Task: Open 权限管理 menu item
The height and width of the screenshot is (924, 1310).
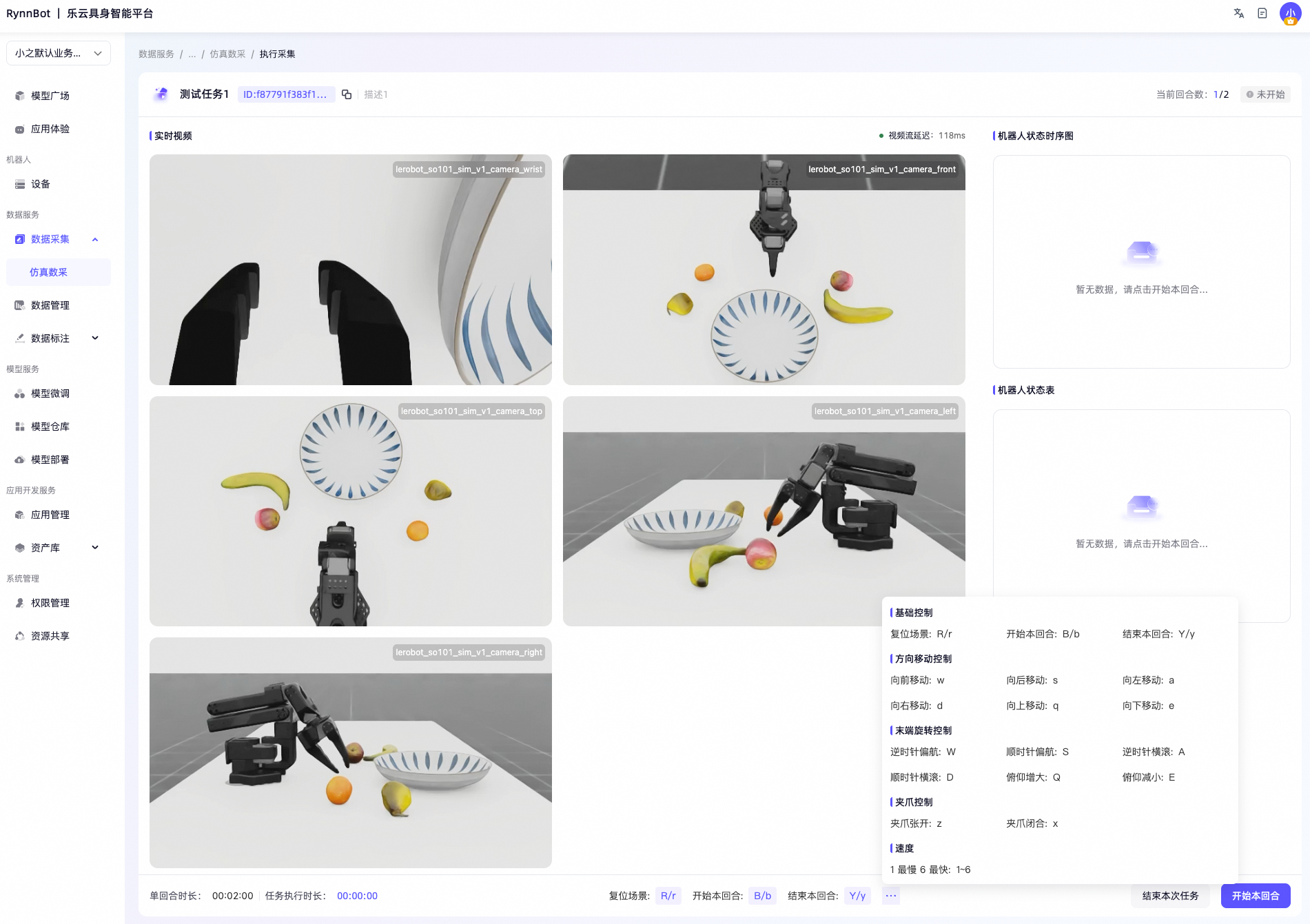Action: (x=59, y=603)
